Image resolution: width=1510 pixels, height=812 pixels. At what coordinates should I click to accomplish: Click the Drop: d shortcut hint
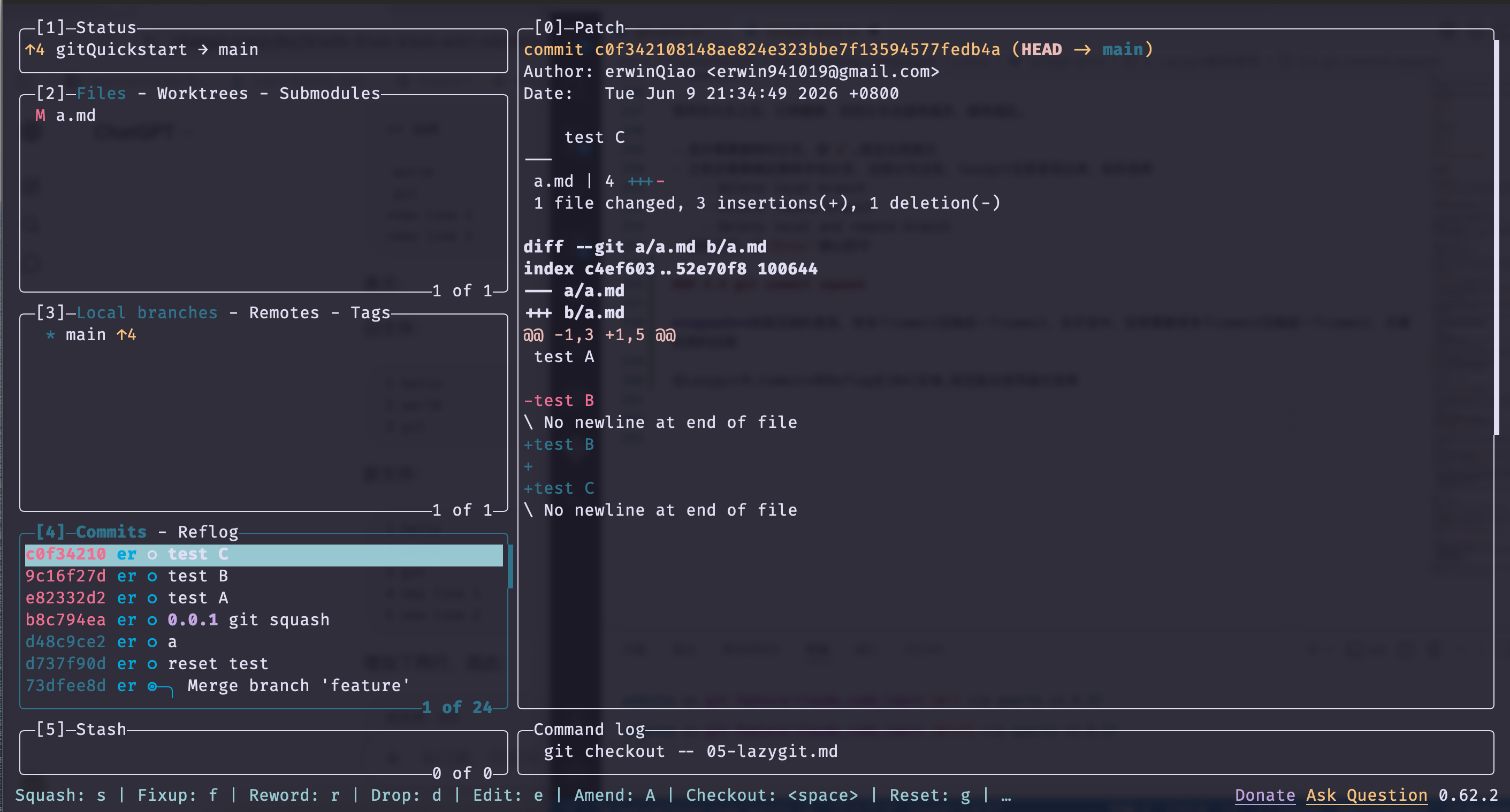pos(406,795)
